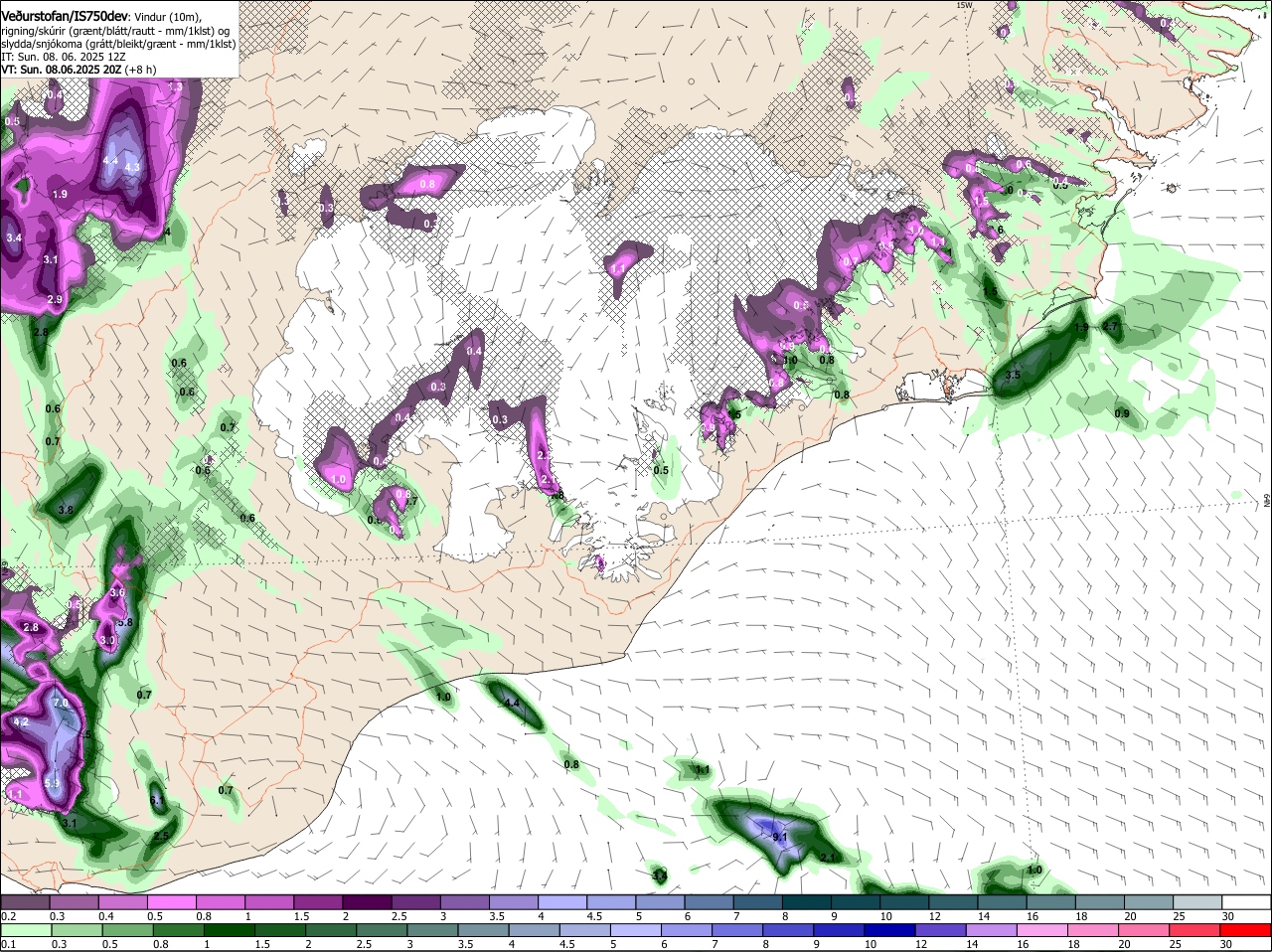The image size is (1272, 952).
Task: Click the 3.4 snow value label
Action: [14, 238]
